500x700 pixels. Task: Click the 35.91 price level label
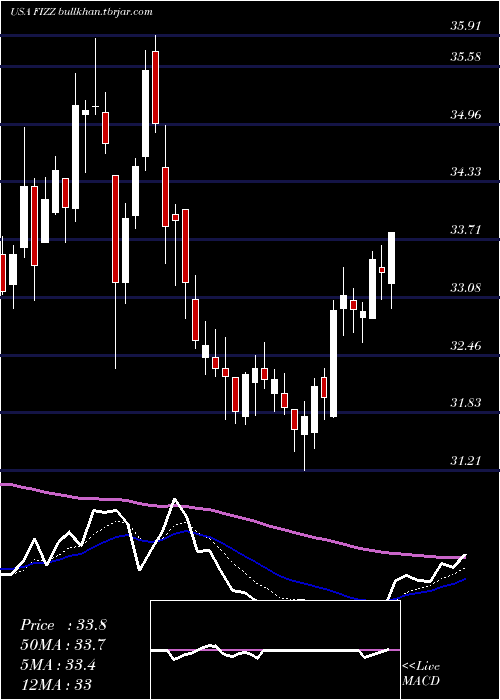coord(466,25)
